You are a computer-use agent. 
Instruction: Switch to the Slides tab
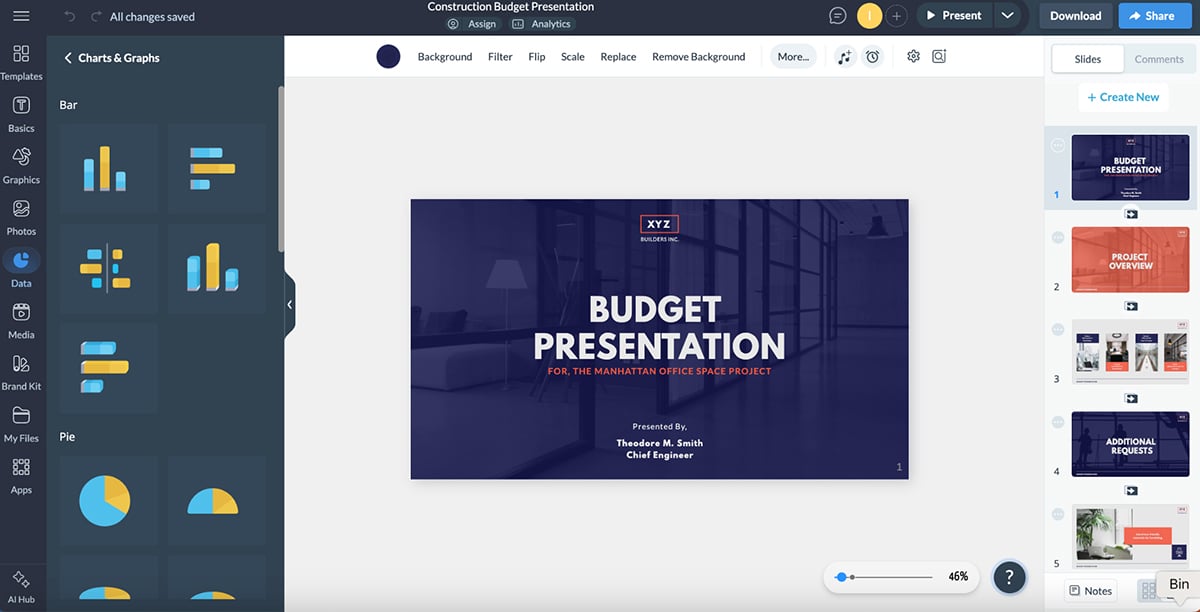tap(1088, 59)
